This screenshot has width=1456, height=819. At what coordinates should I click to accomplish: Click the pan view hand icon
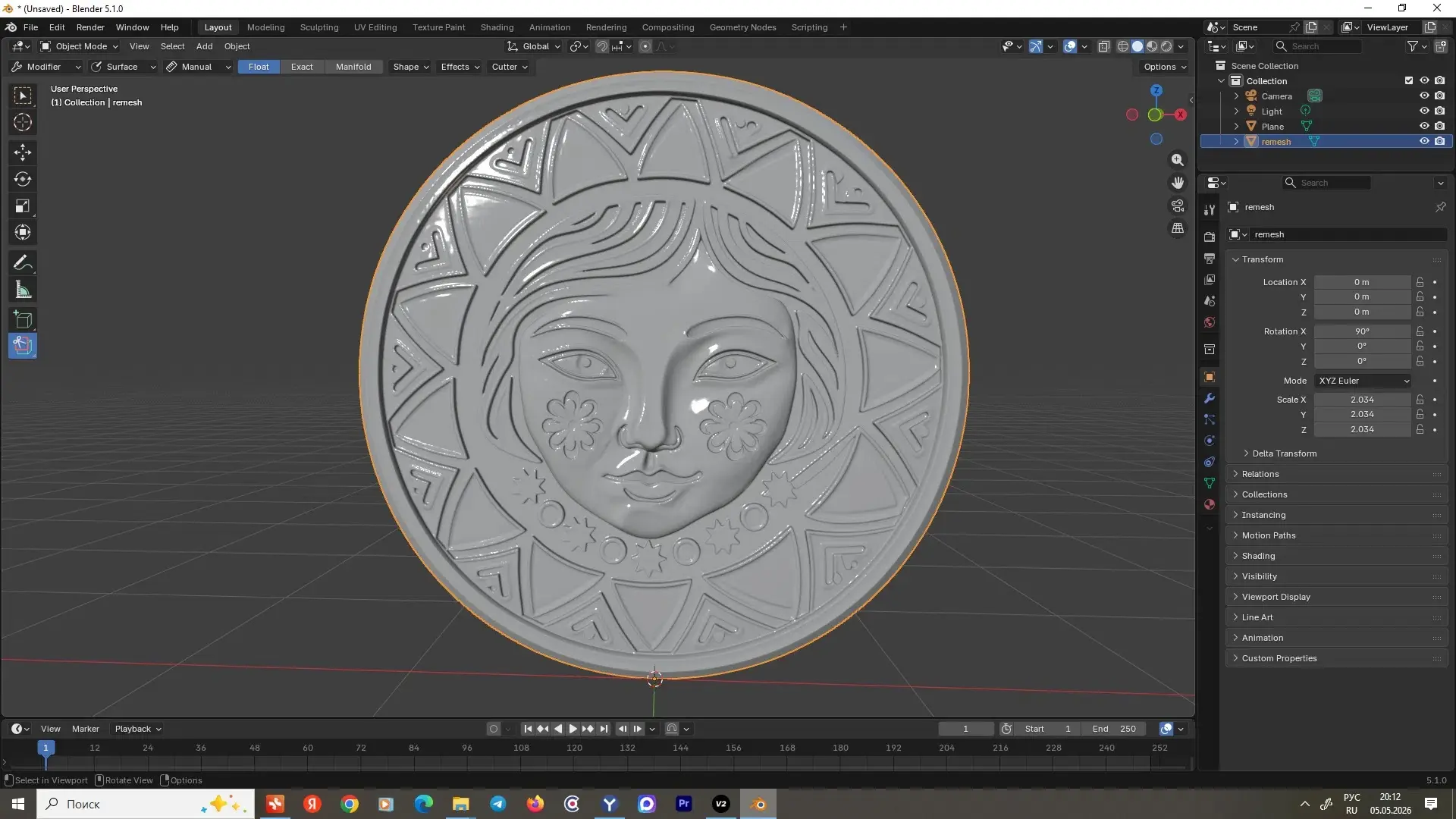1178,183
